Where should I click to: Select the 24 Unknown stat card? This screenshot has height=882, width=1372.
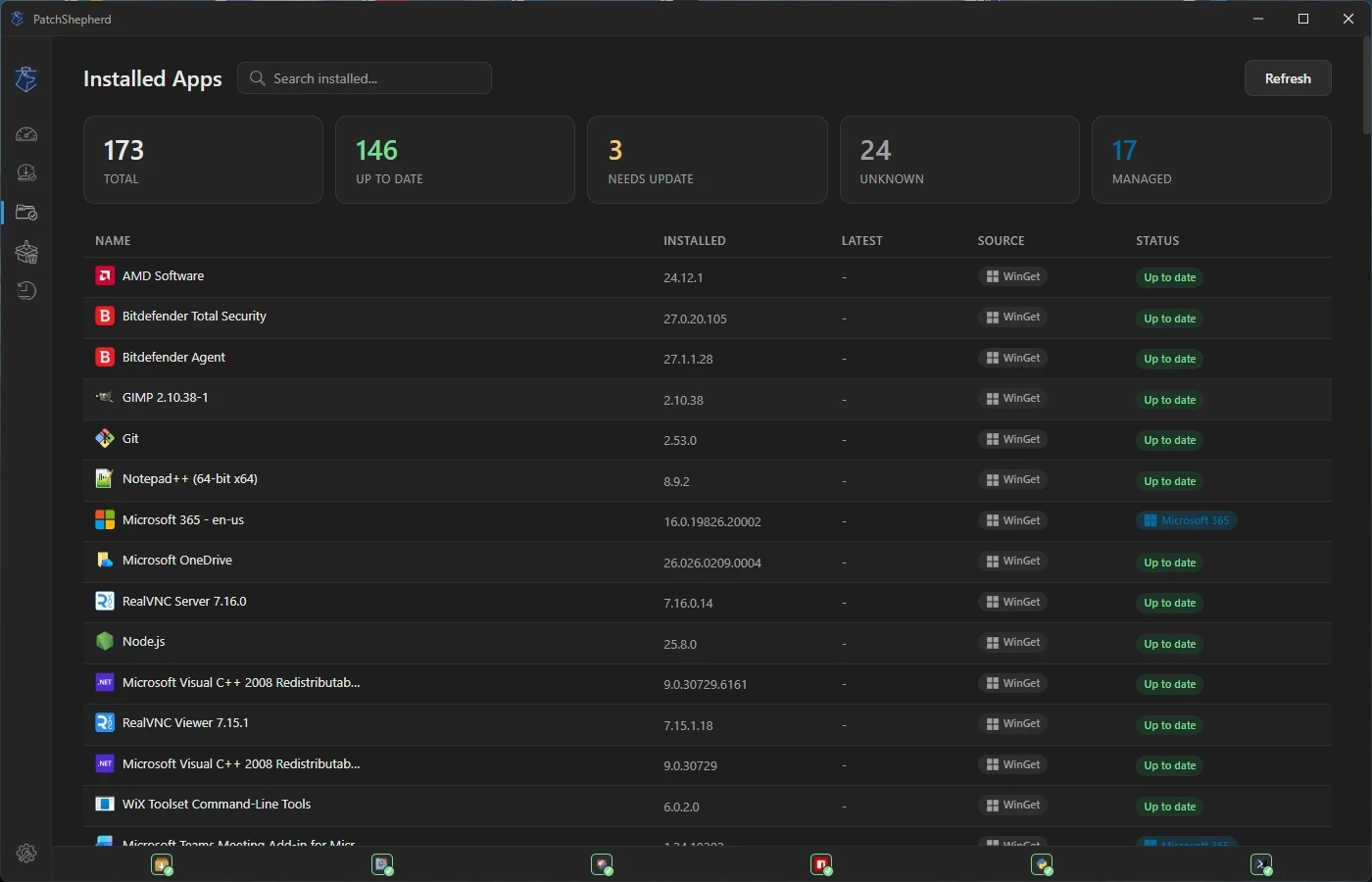pos(959,160)
